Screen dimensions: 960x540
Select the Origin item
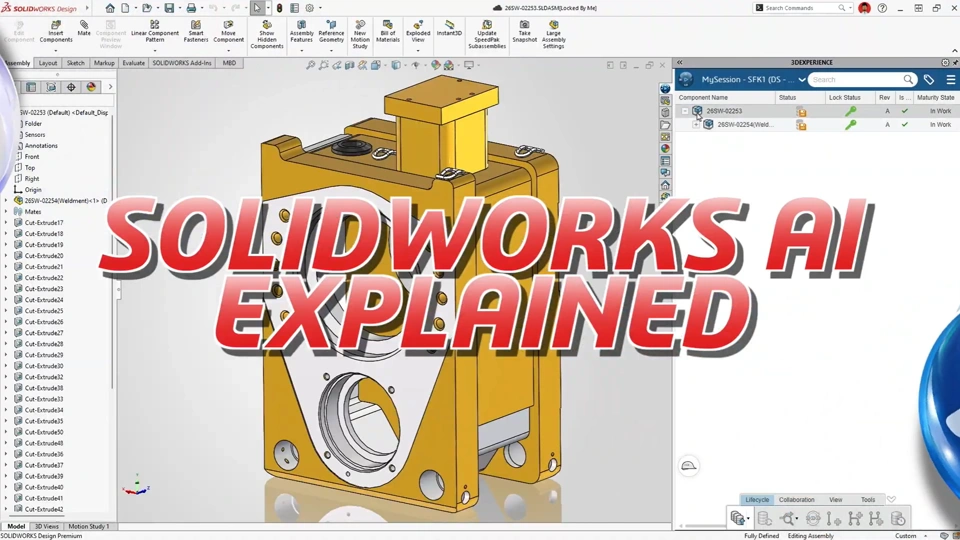coord(33,190)
